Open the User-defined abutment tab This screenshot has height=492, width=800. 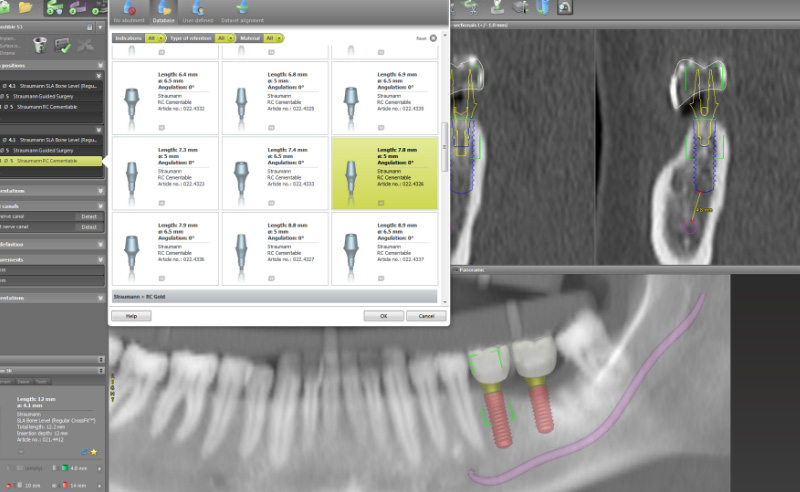[x=197, y=12]
